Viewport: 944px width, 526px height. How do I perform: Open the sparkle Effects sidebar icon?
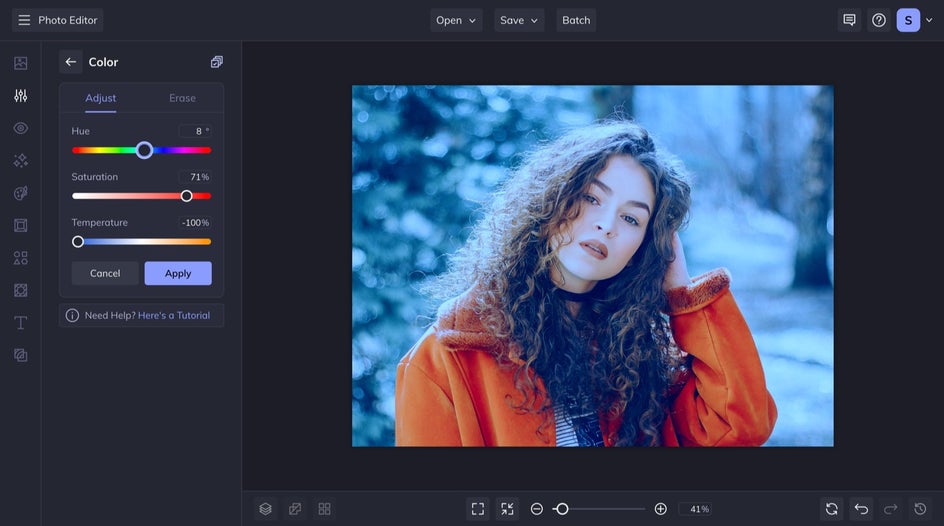pyautogui.click(x=20, y=161)
